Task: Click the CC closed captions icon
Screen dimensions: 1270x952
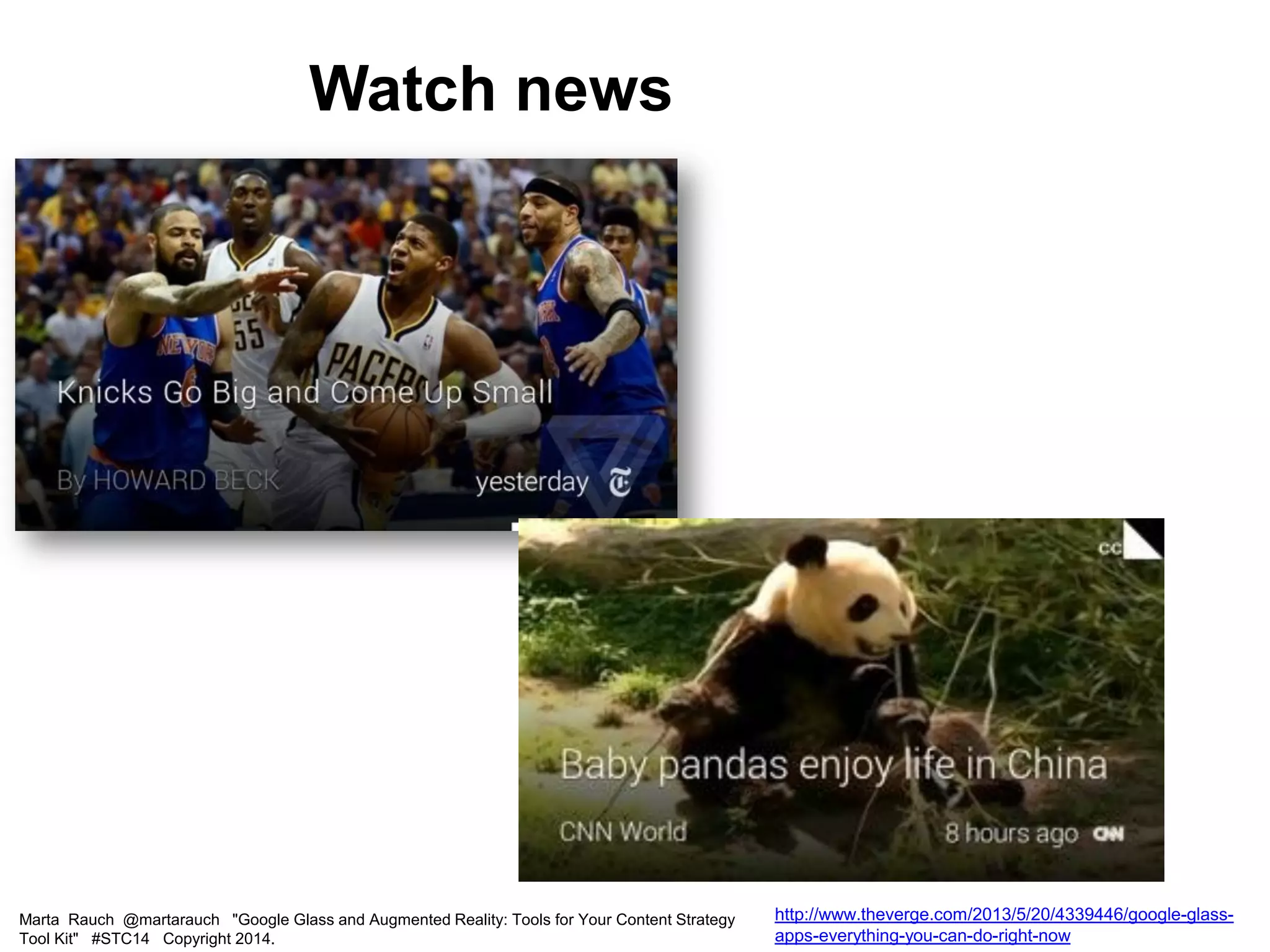Action: (x=1109, y=548)
